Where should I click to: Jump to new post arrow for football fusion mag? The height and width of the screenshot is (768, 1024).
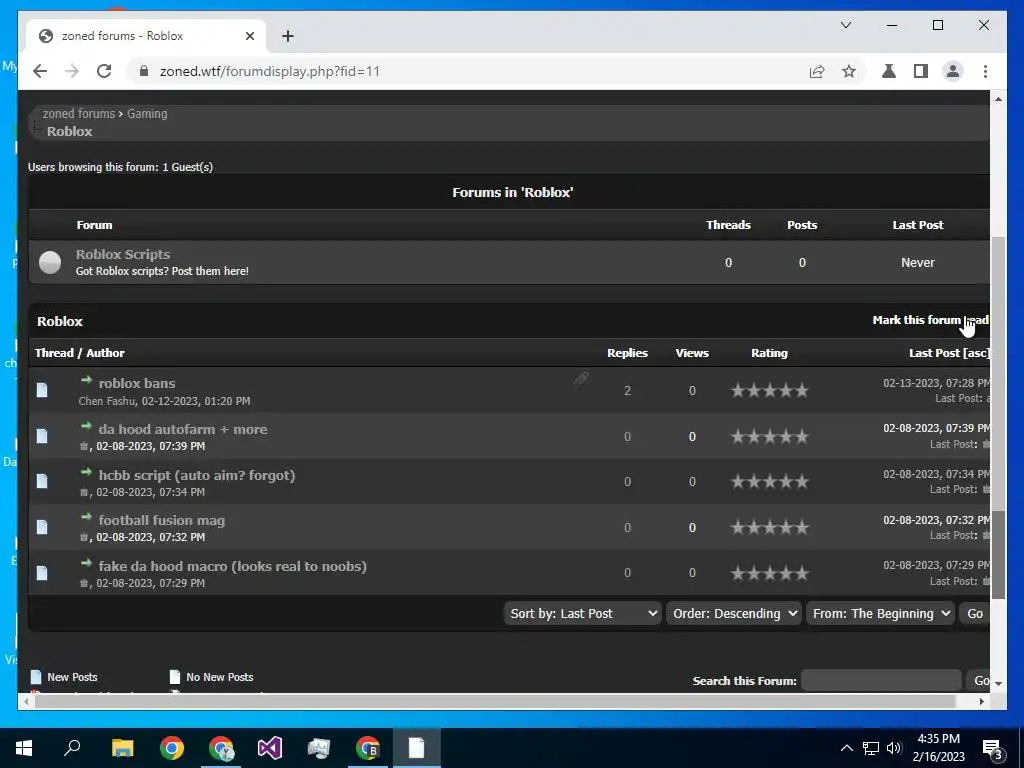(86, 517)
